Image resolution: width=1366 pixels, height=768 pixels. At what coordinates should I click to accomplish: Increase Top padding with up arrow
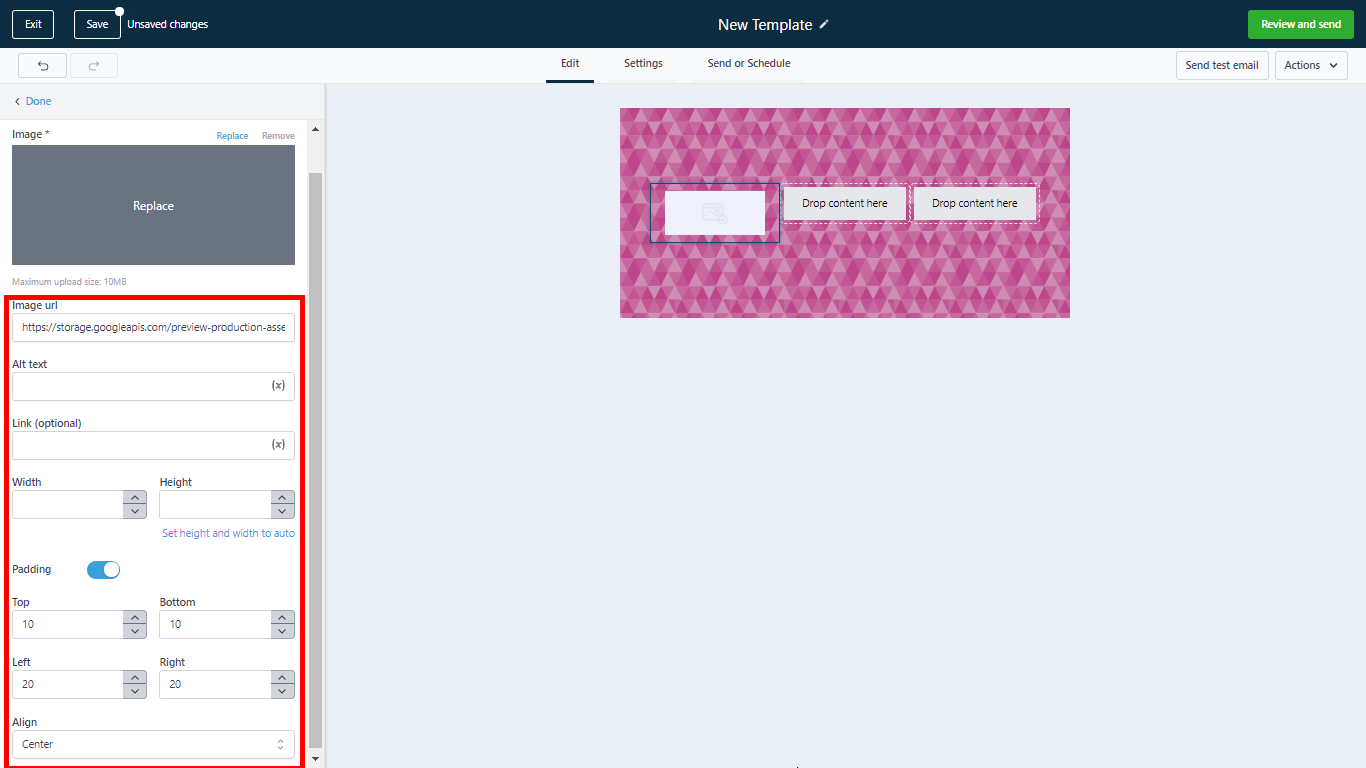coord(135,618)
